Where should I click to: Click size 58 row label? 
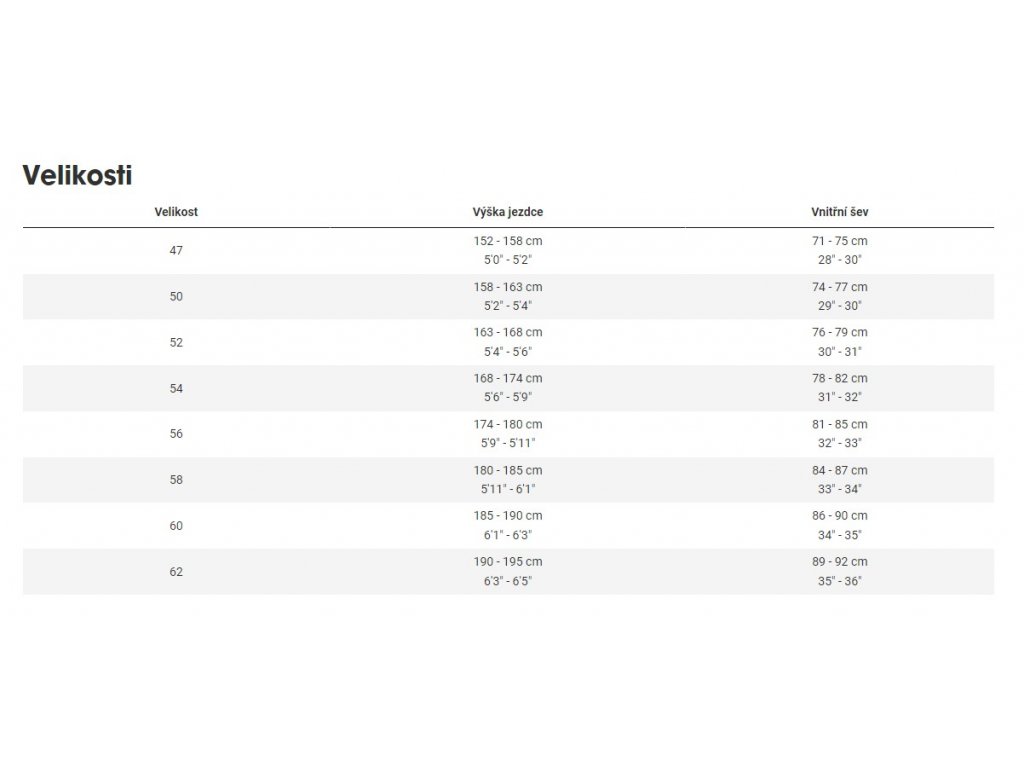coord(176,480)
